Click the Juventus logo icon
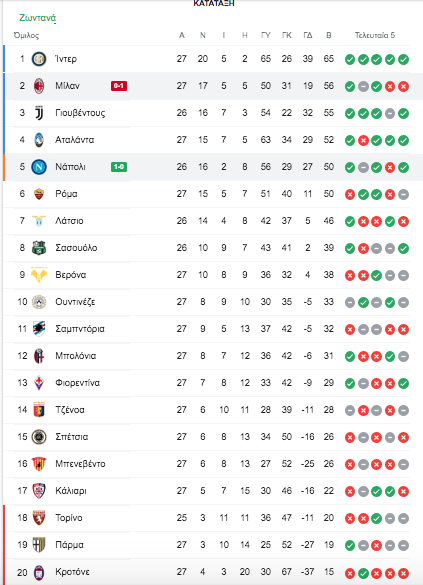The height and width of the screenshot is (585, 423). pos(39,113)
